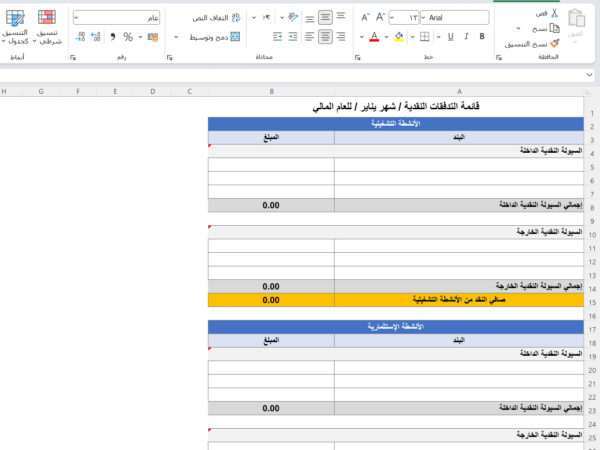Apply the yellow fill color swatch
This screenshot has width=600, height=450.
click(399, 37)
